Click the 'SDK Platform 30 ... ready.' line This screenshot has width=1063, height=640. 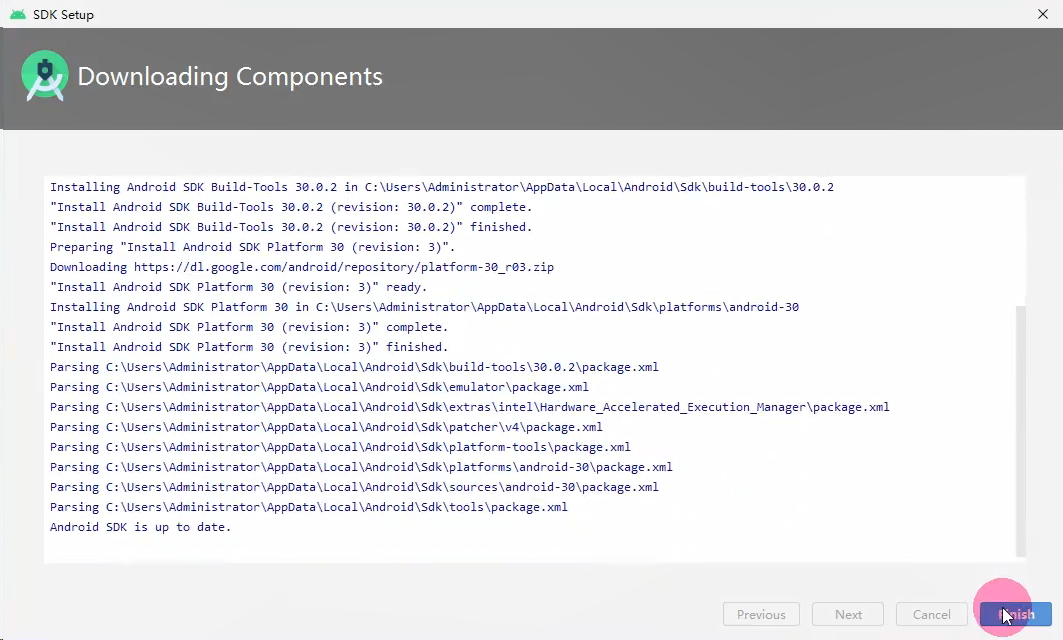coord(239,287)
